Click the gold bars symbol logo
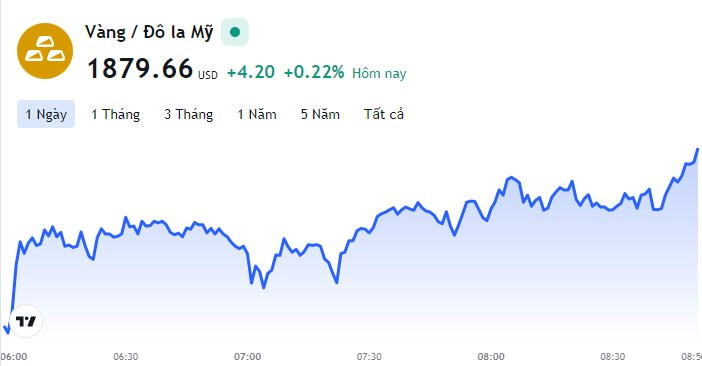The height and width of the screenshot is (366, 702). tap(45, 51)
